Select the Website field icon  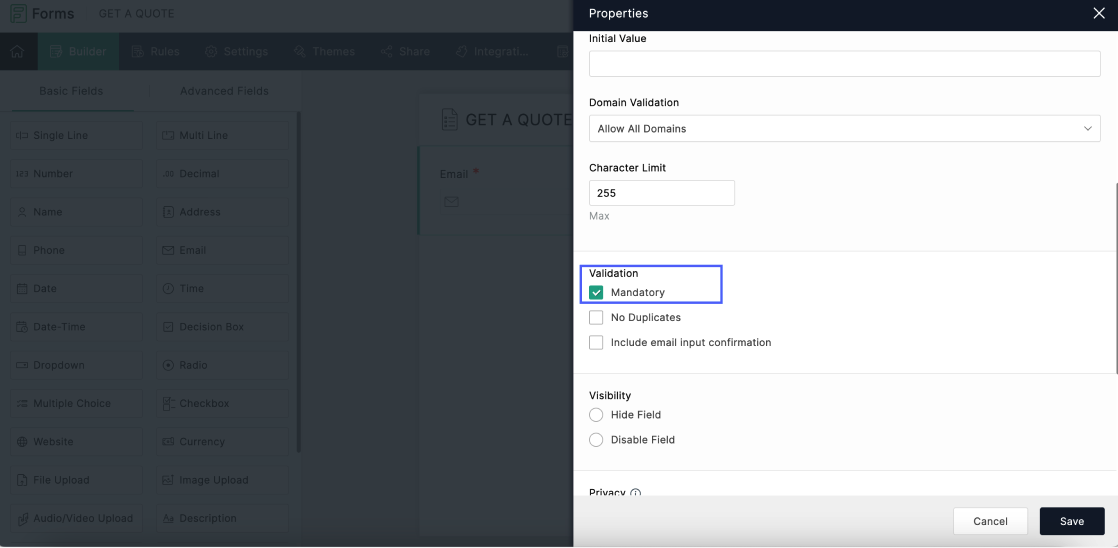[x=22, y=442]
